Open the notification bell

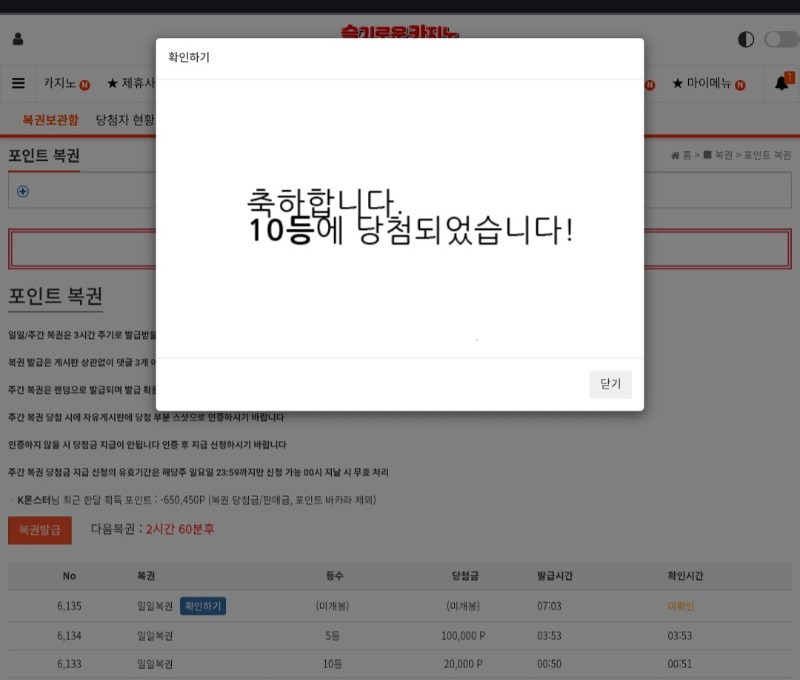(782, 83)
